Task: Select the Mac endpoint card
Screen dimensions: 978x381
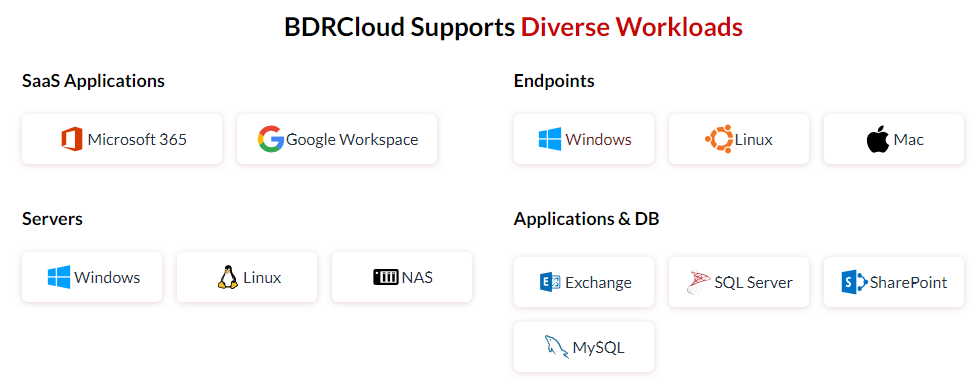Action: click(894, 139)
